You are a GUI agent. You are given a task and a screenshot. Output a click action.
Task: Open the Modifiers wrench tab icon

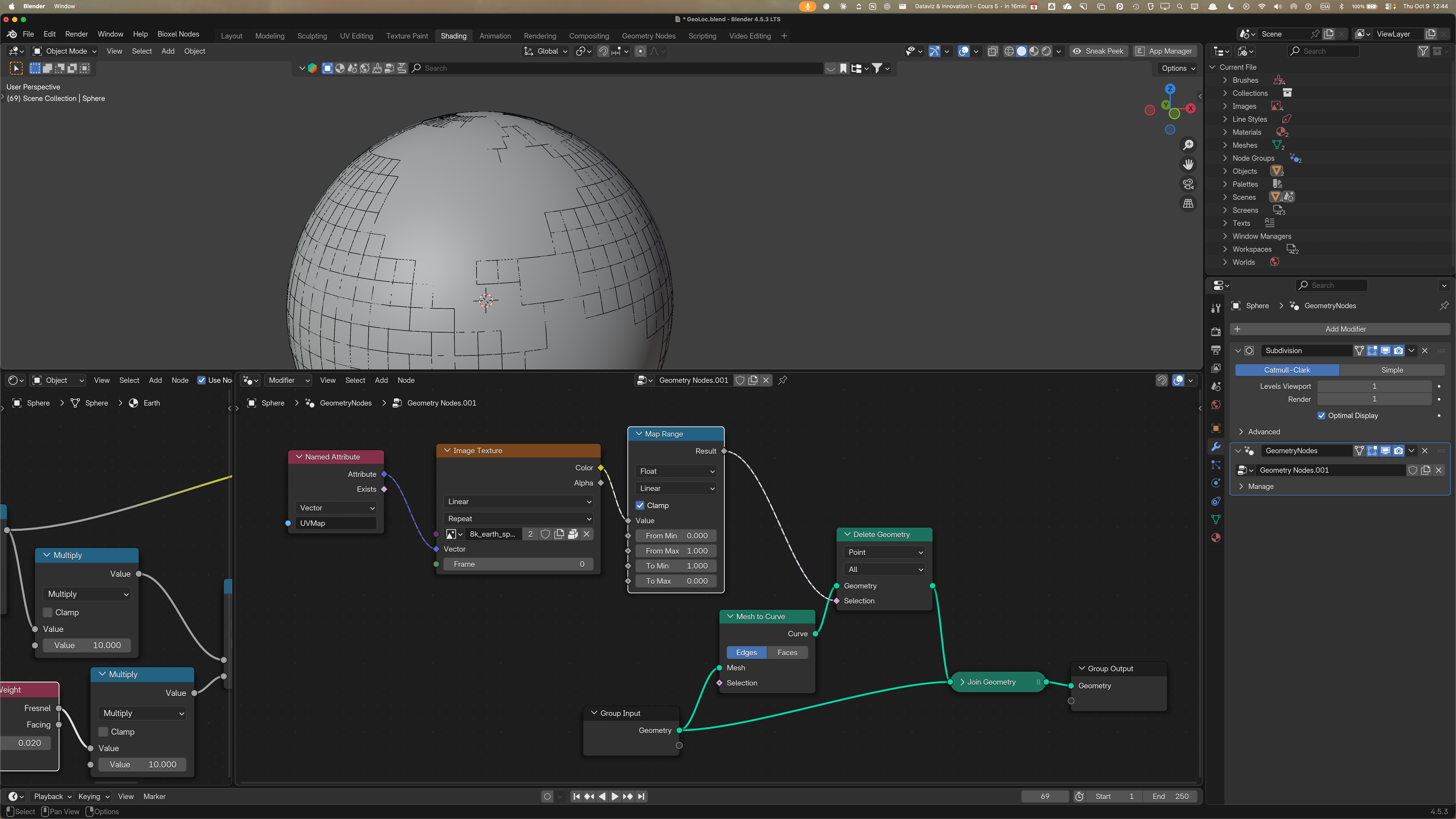[1216, 447]
